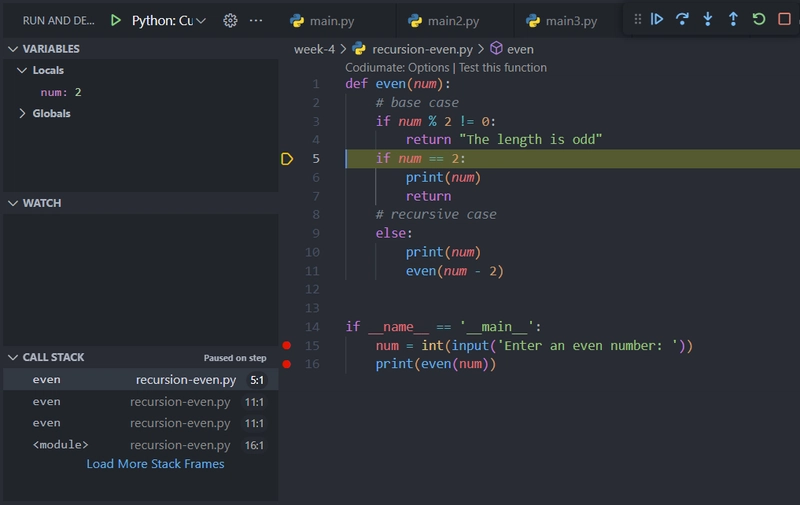Click the highlighted line 5 code

[x=420, y=159]
